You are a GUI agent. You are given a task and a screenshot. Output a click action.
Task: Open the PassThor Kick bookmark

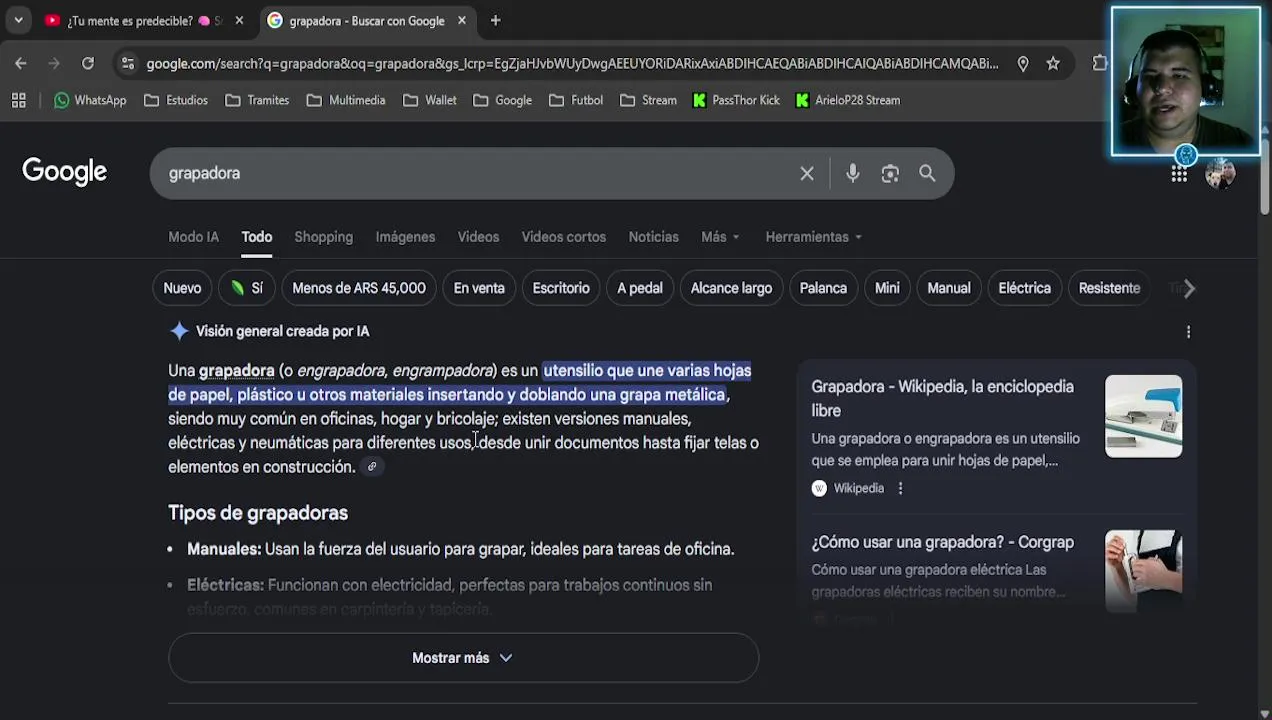(736, 100)
